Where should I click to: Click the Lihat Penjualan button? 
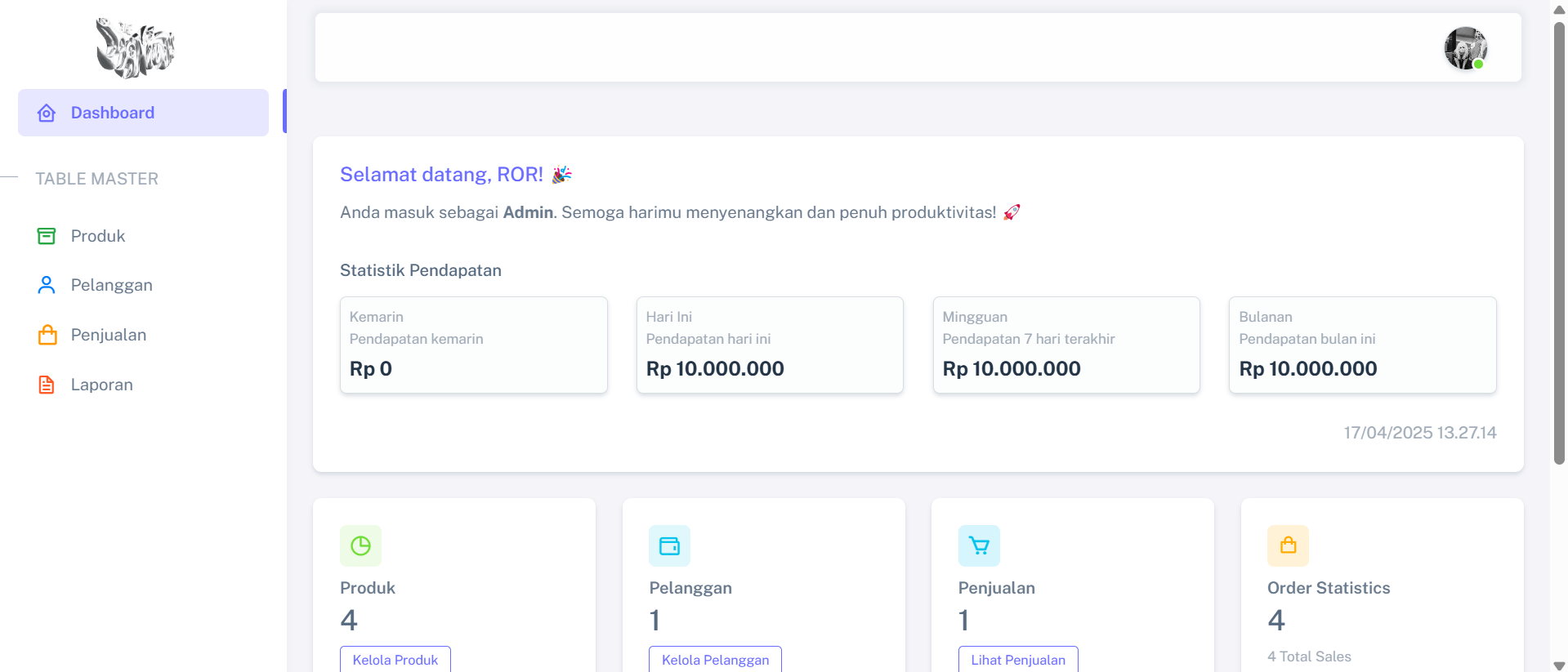pos(1017,660)
